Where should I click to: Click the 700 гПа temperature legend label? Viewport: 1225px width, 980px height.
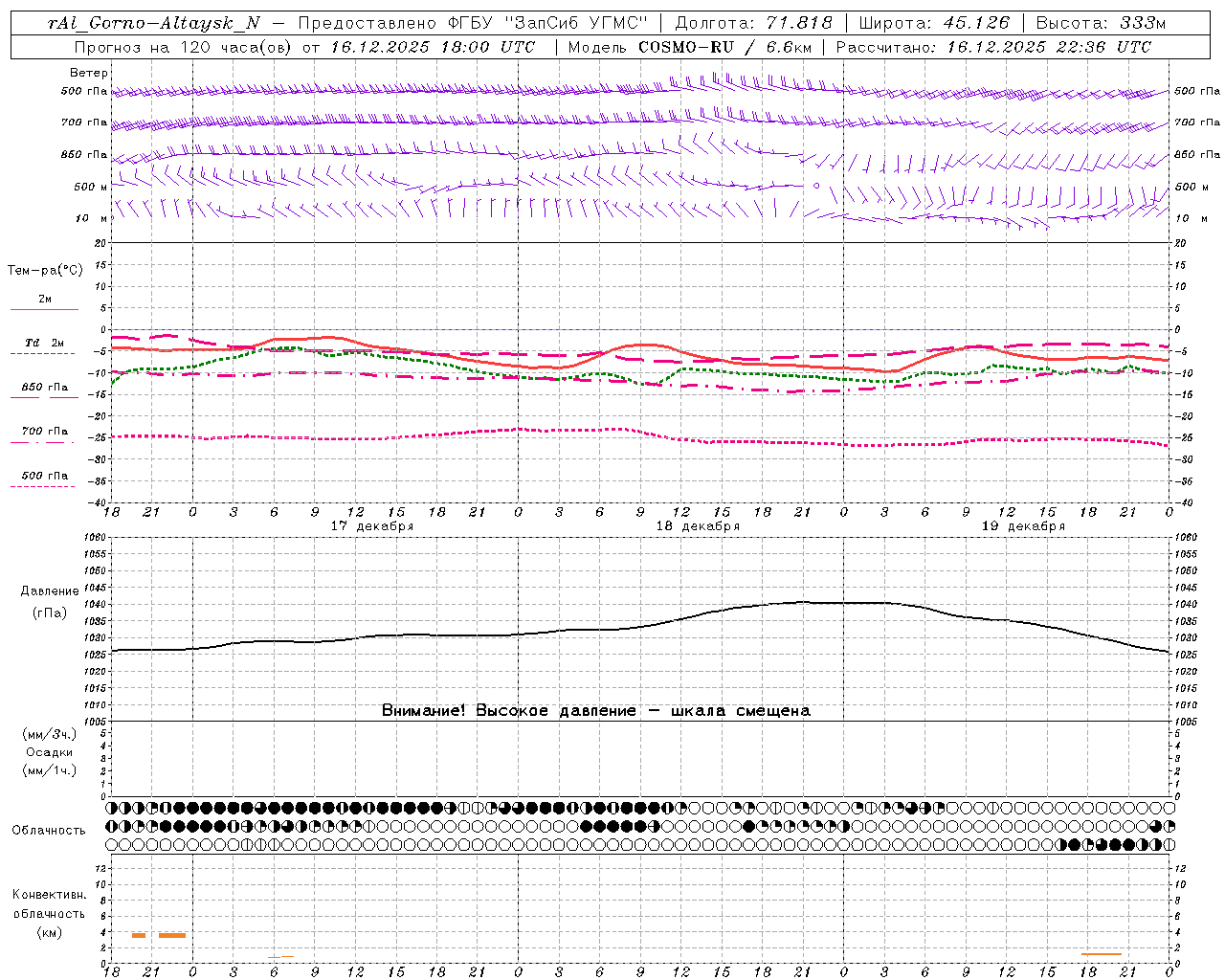click(x=45, y=432)
